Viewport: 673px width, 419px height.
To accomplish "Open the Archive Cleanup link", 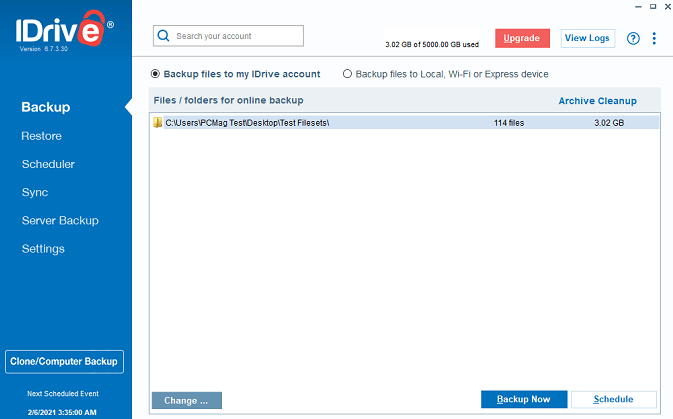I will 597,101.
